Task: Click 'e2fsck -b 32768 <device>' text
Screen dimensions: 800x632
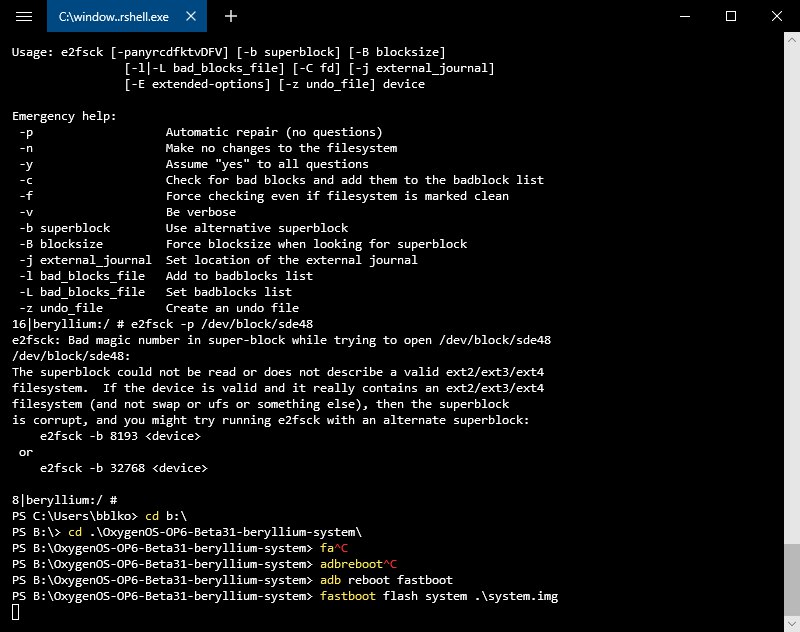Action: pyautogui.click(x=124, y=468)
